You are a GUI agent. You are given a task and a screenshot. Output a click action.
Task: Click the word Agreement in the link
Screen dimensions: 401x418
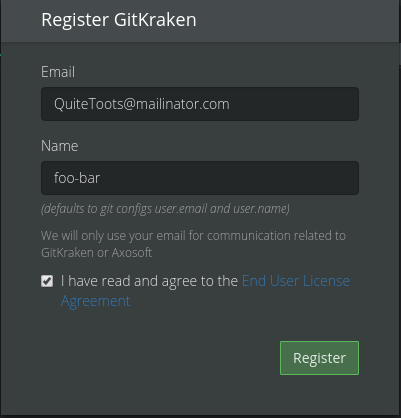(x=96, y=301)
